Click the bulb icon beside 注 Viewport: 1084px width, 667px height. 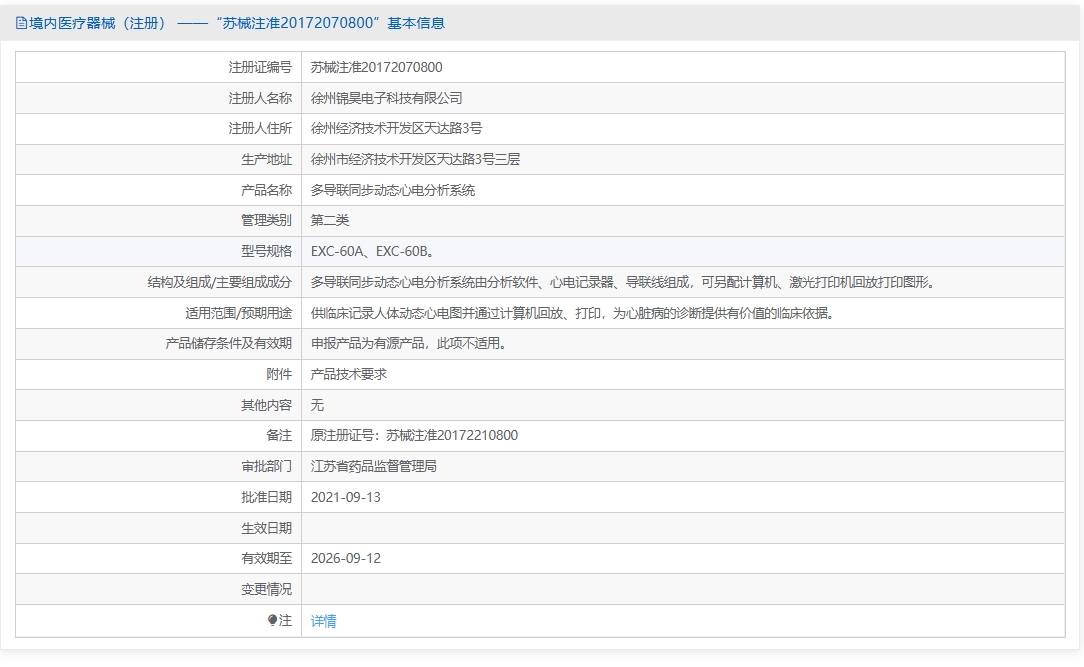pyautogui.click(x=272, y=620)
